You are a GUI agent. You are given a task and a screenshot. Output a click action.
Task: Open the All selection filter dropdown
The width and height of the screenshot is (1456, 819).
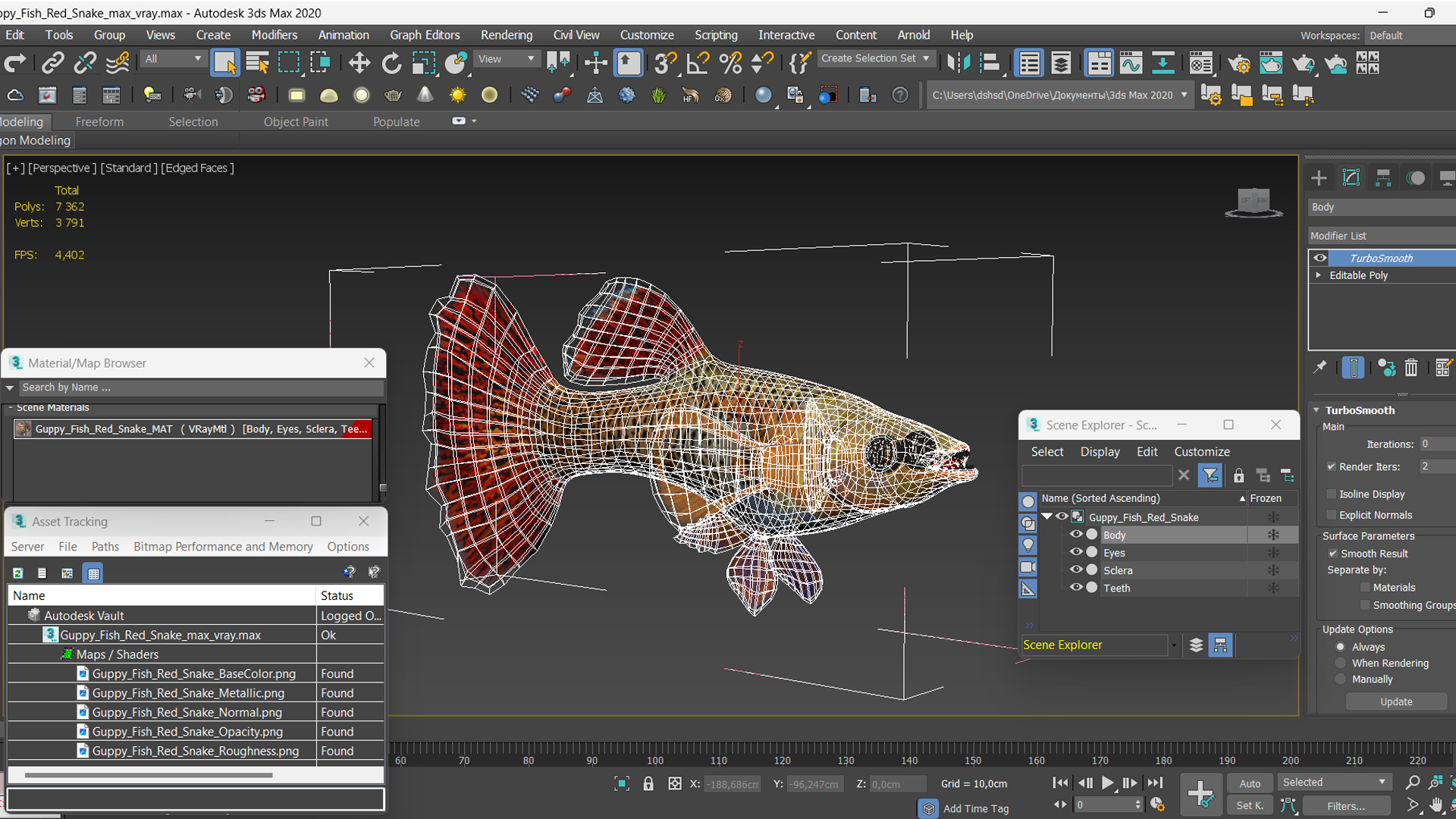point(173,58)
